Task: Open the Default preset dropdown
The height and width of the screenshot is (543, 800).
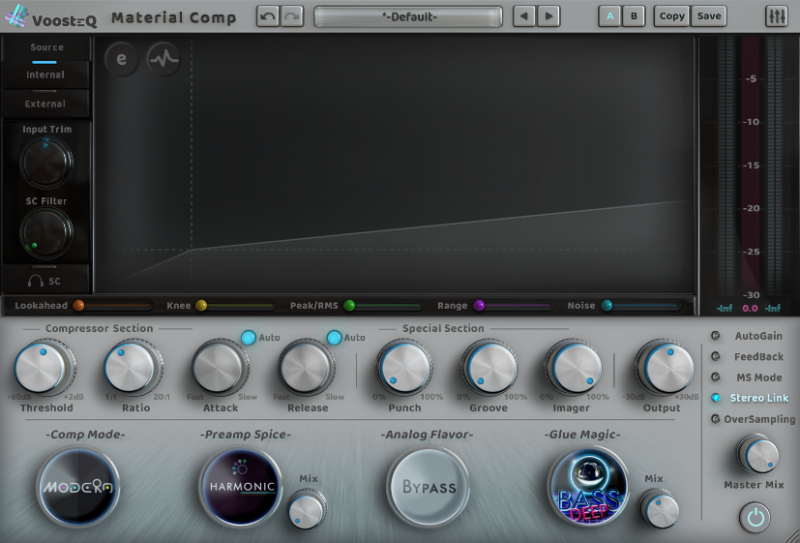Action: [x=408, y=17]
